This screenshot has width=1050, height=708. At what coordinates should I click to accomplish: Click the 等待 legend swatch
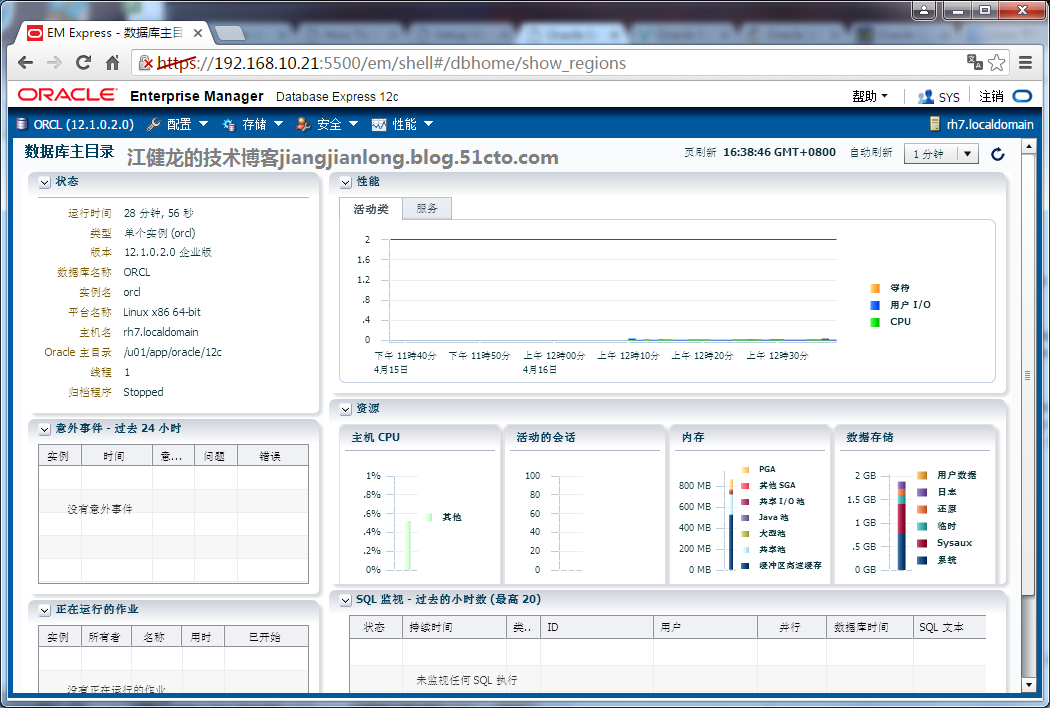[875, 288]
